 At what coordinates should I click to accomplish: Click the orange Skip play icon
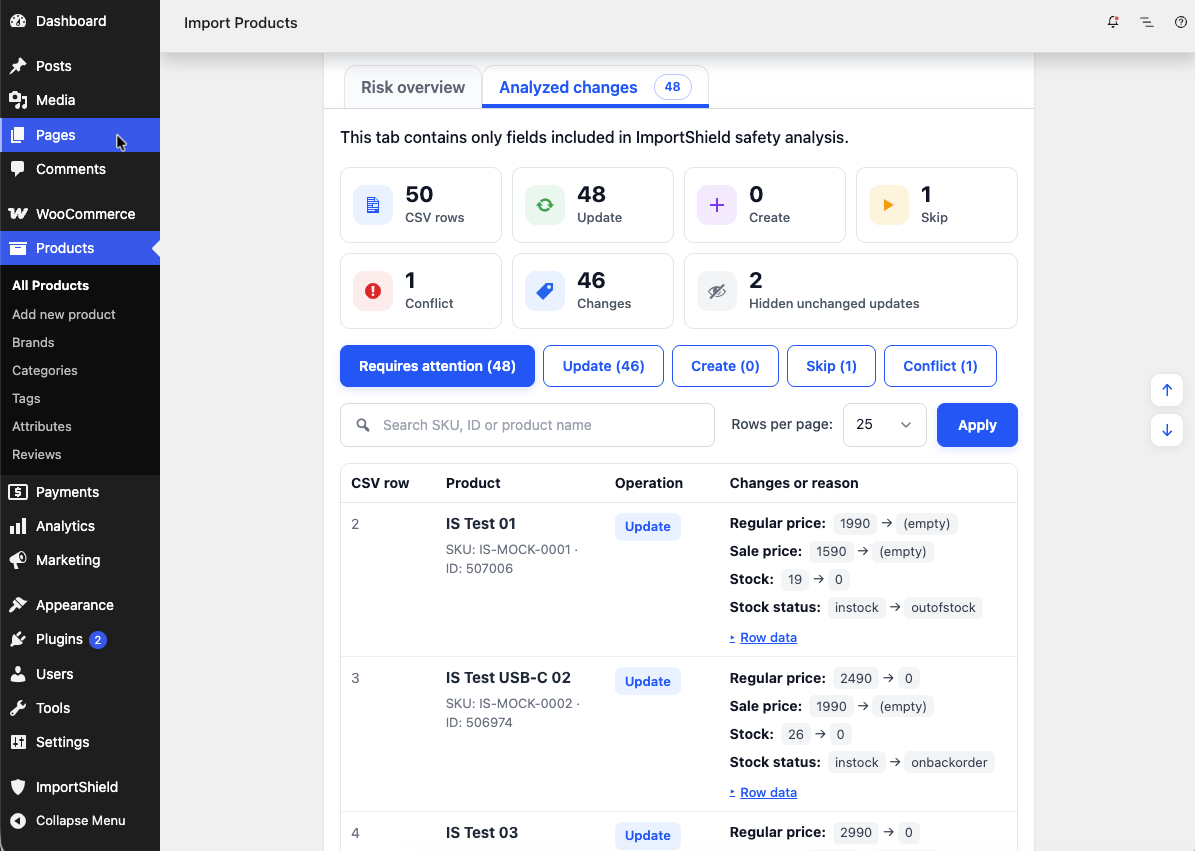(889, 205)
